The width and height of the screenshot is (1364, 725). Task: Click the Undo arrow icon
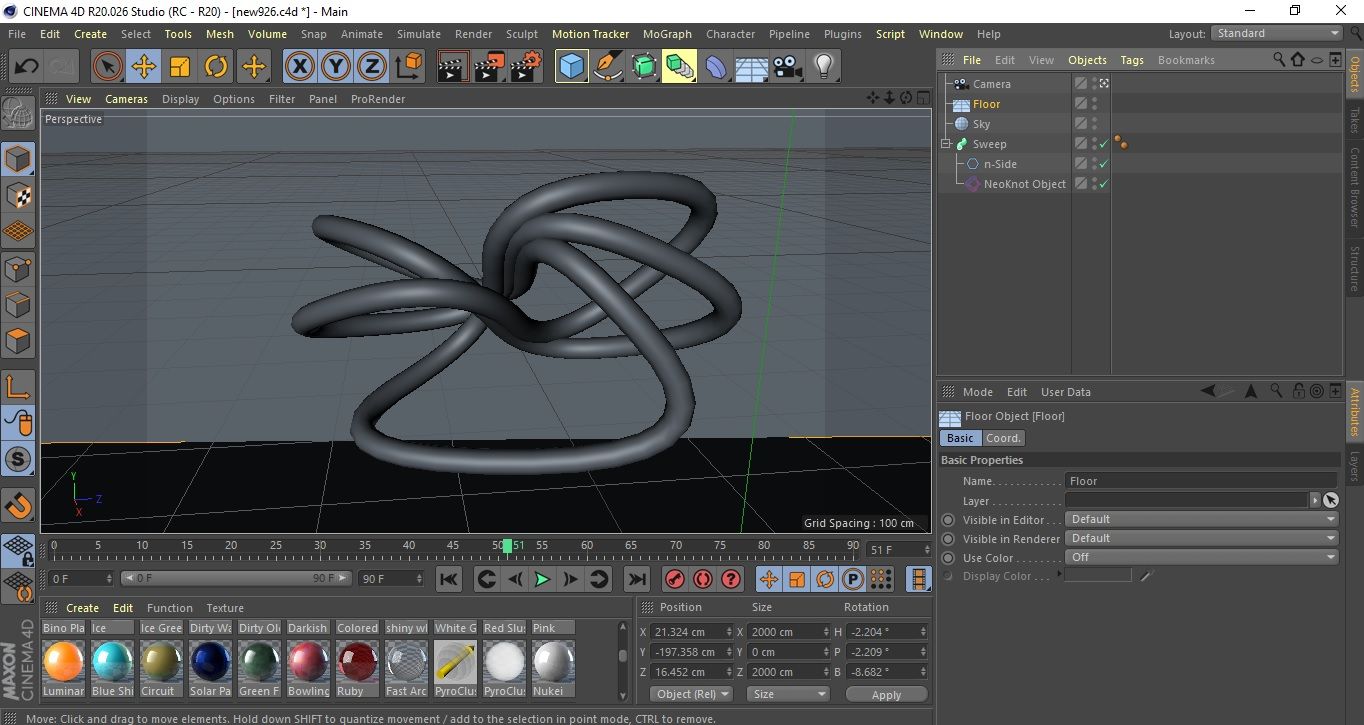pos(26,67)
